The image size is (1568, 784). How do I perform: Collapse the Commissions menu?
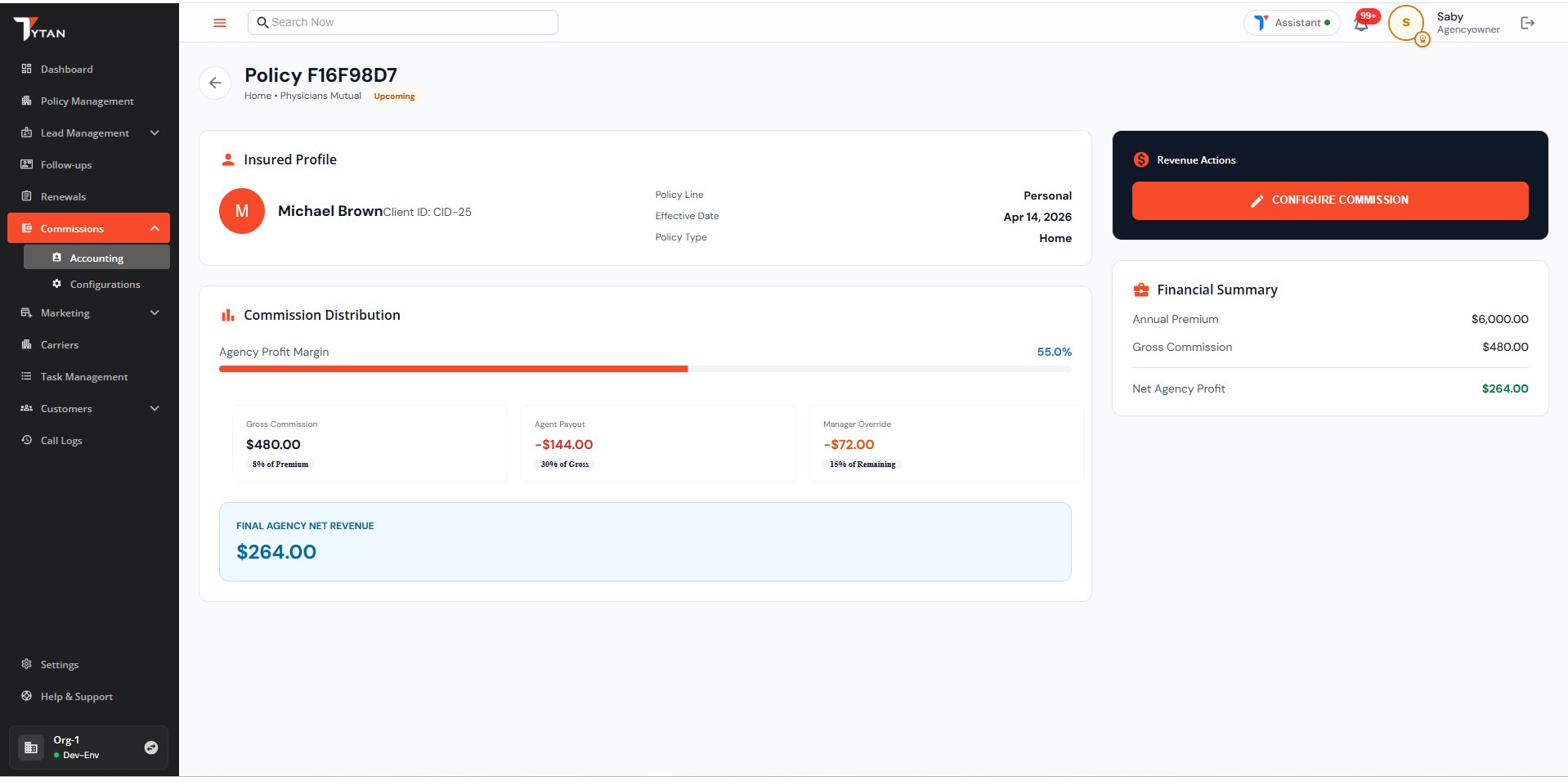coord(154,229)
